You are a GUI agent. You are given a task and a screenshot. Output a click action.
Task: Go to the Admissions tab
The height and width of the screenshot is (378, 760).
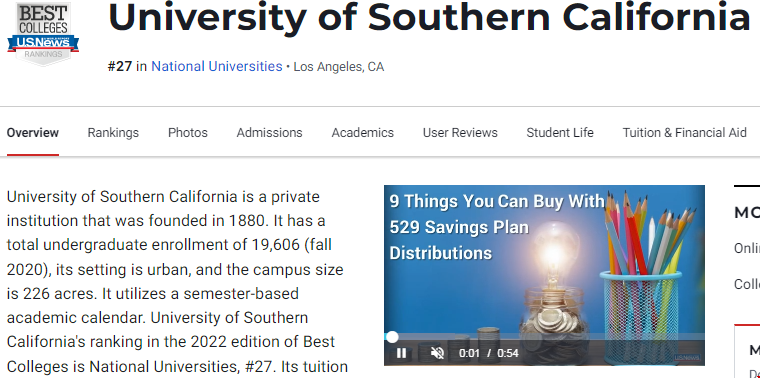pyautogui.click(x=269, y=133)
